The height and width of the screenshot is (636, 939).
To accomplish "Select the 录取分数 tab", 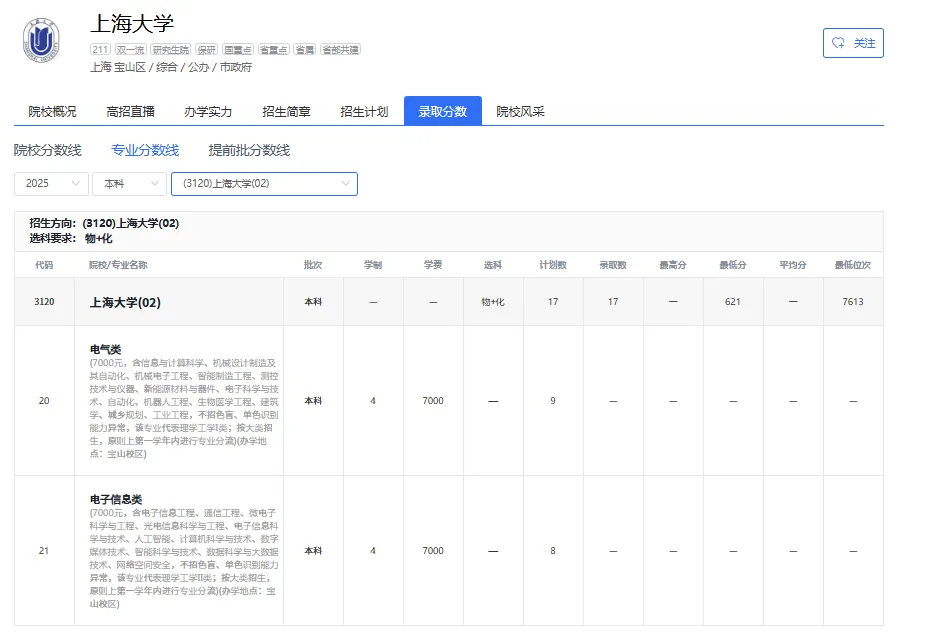I will [443, 111].
